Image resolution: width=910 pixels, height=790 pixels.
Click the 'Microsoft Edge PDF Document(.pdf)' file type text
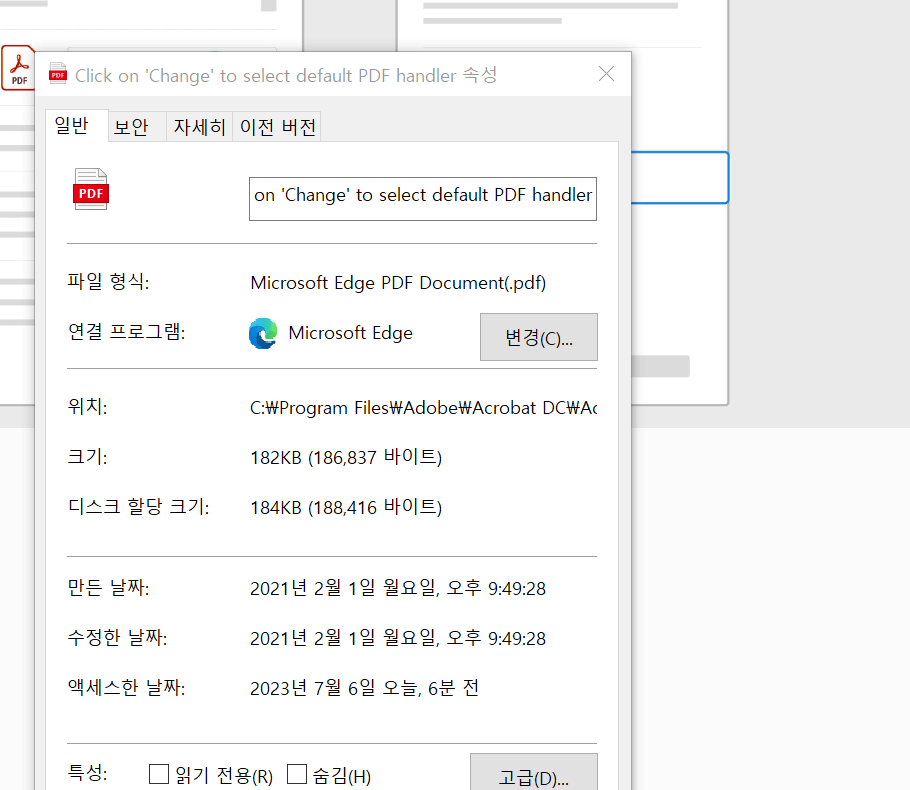(x=398, y=283)
